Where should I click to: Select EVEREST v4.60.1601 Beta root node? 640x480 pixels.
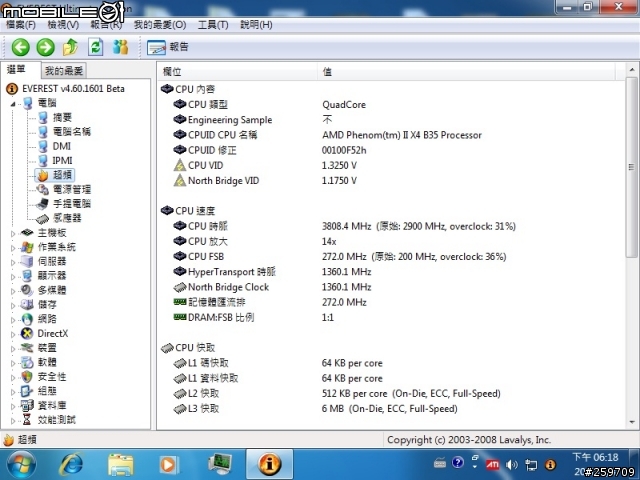tap(73, 89)
